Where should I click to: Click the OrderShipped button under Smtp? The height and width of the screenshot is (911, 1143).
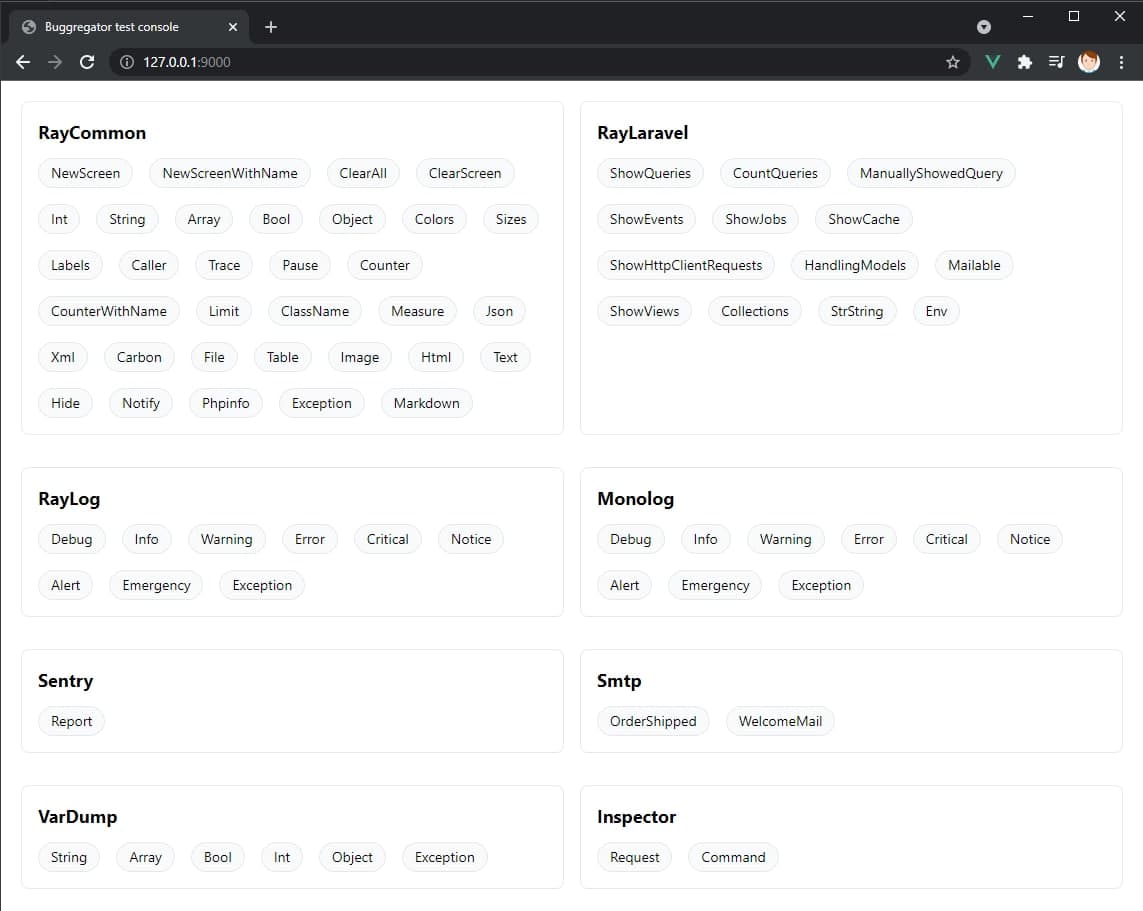pos(653,722)
